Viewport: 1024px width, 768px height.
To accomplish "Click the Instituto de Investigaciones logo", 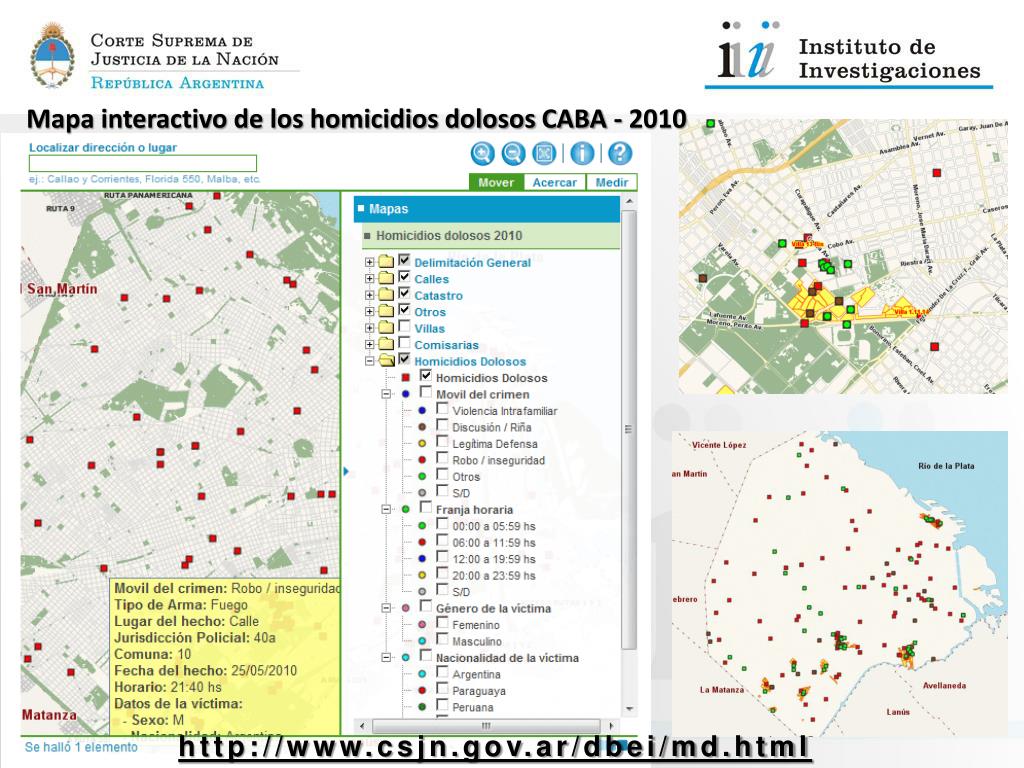I will coord(849,56).
